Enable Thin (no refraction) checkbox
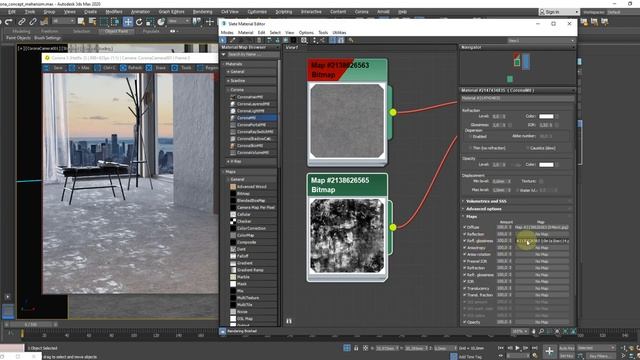640x360 pixels. [x=470, y=148]
